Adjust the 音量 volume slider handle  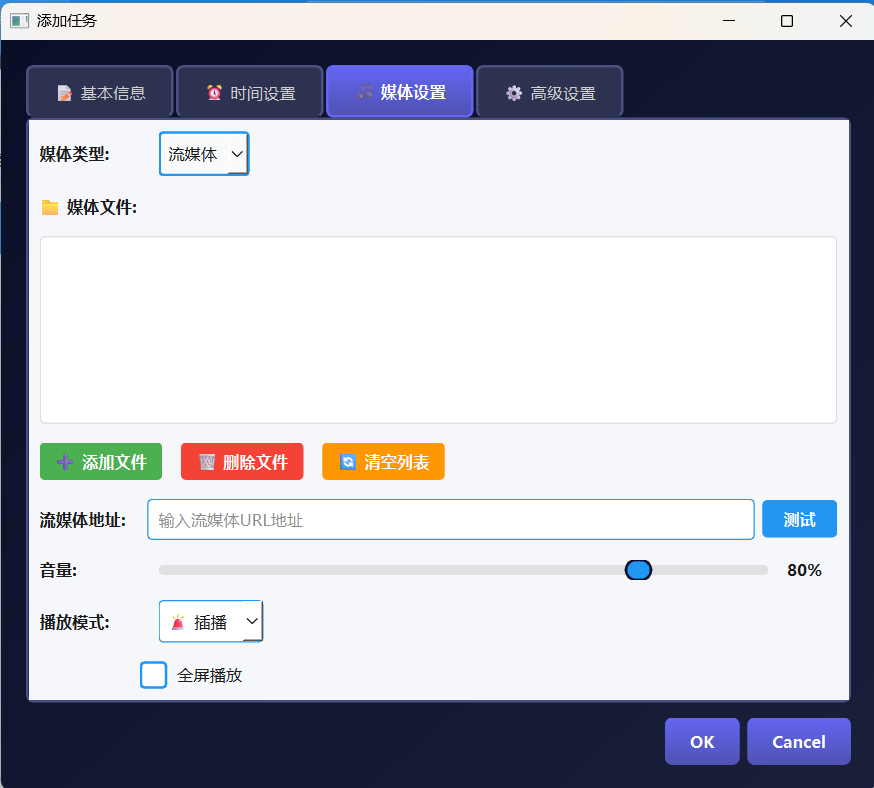[x=638, y=569]
